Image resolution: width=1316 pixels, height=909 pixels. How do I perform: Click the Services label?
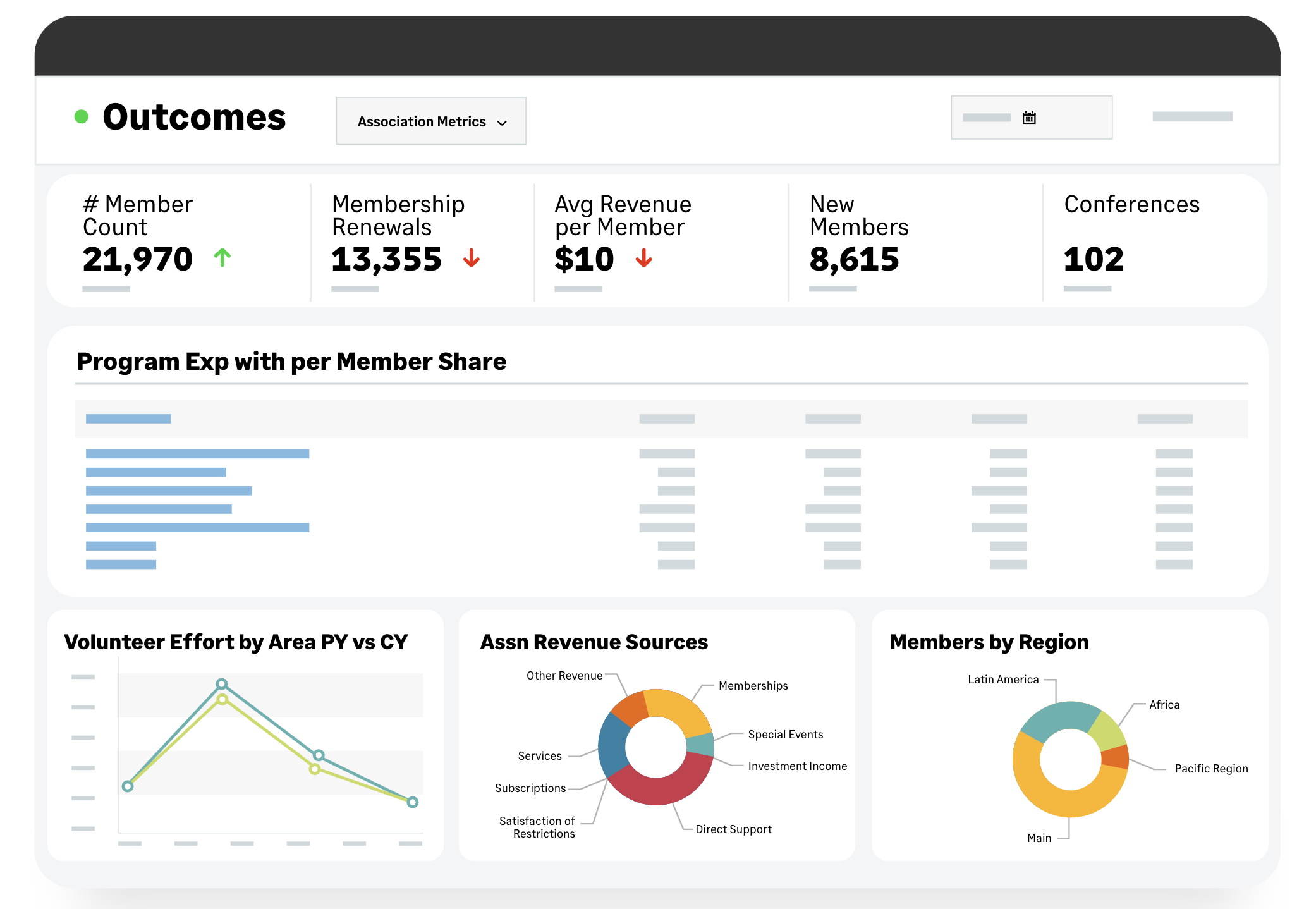point(540,756)
